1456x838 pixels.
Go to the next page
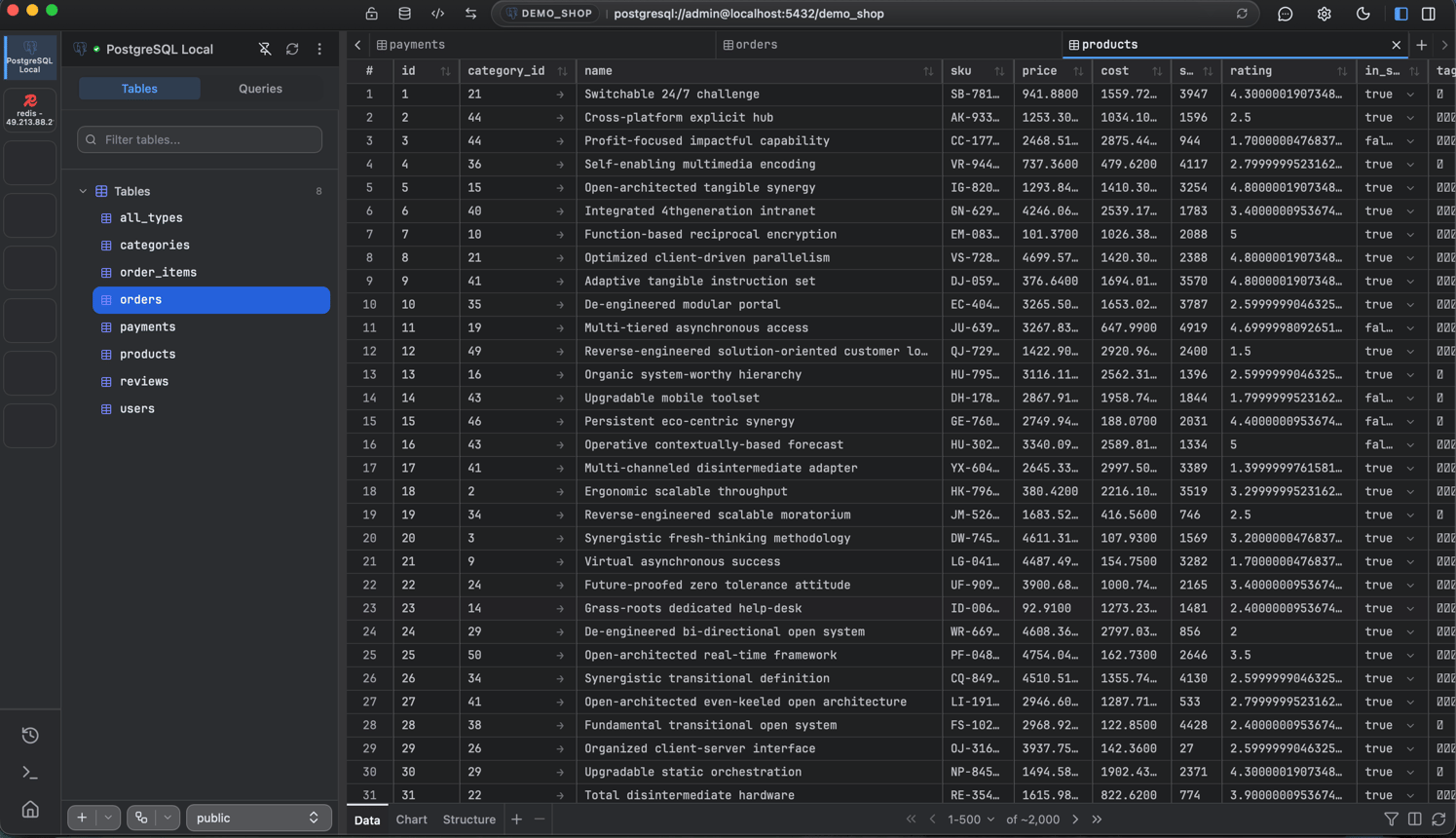[x=1075, y=819]
